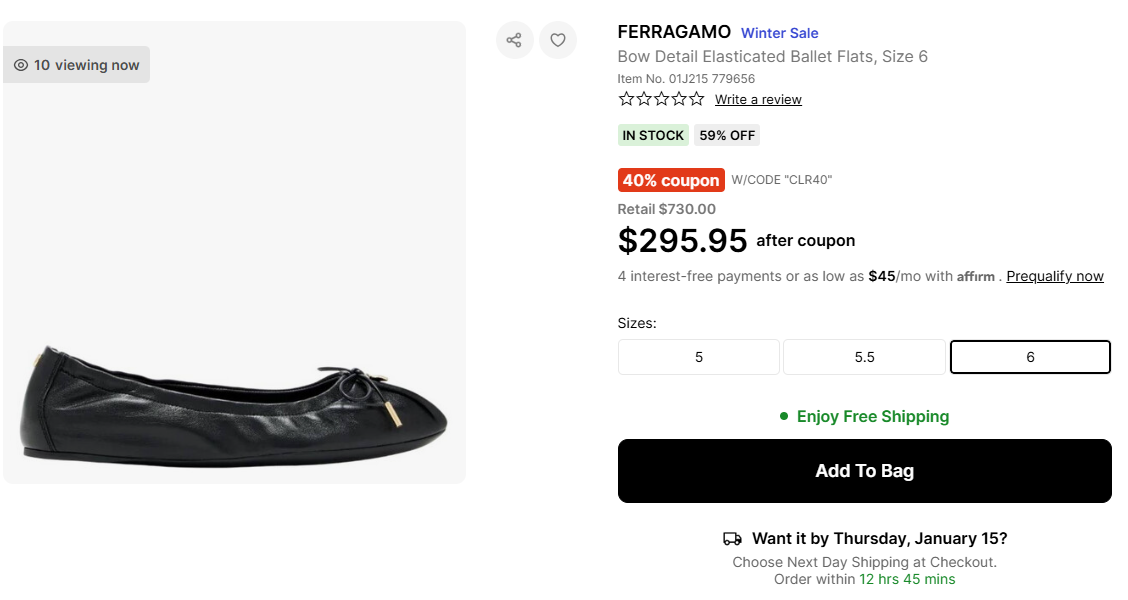Viewport: 1128px width, 600px height.
Task: Click the delivery truck icon
Action: point(732,539)
